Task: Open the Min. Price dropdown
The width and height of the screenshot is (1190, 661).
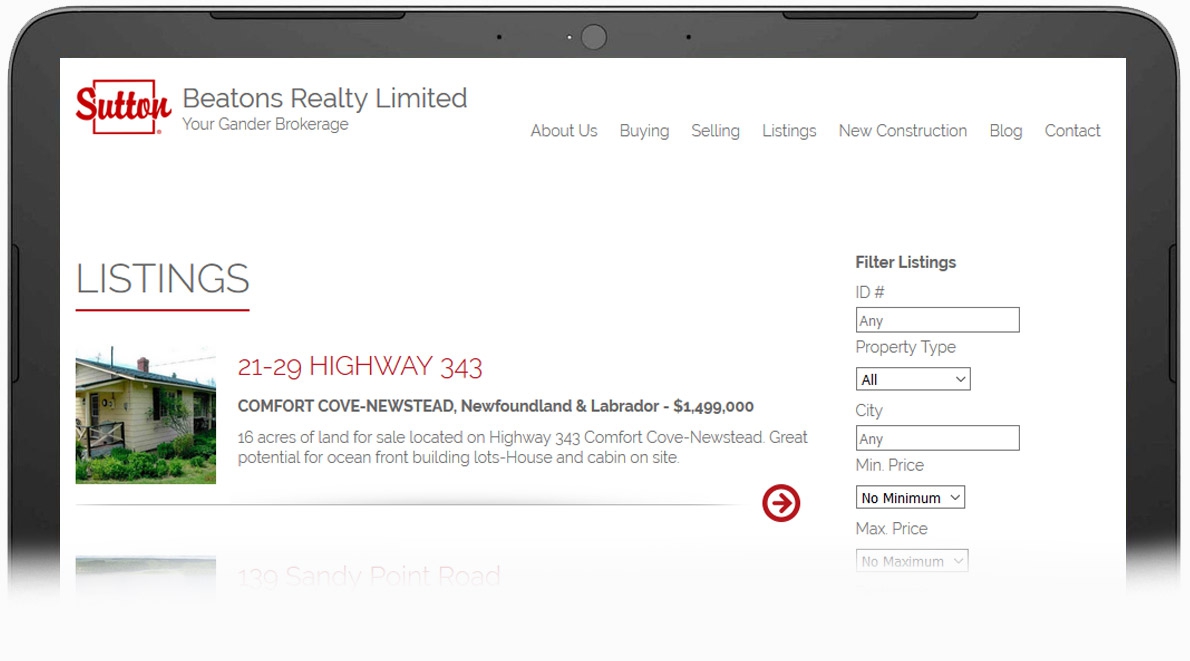Action: (x=910, y=498)
